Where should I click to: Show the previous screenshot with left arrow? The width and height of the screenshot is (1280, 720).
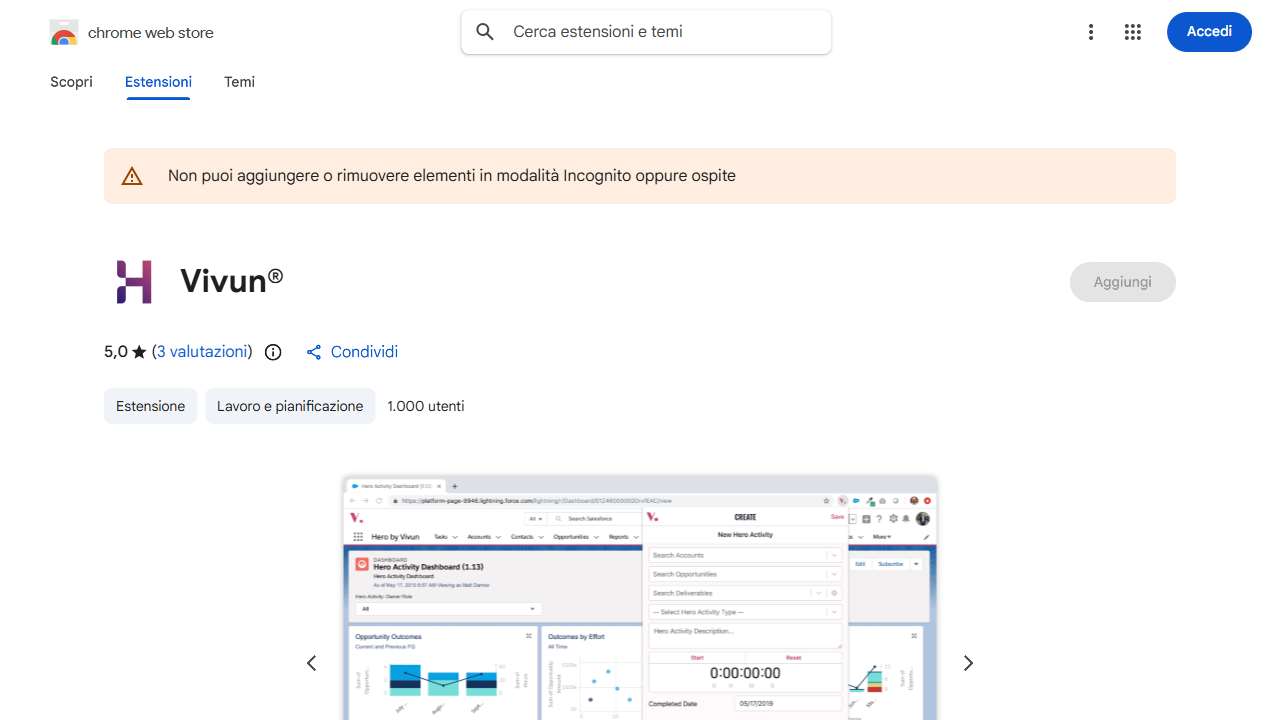tap(311, 663)
